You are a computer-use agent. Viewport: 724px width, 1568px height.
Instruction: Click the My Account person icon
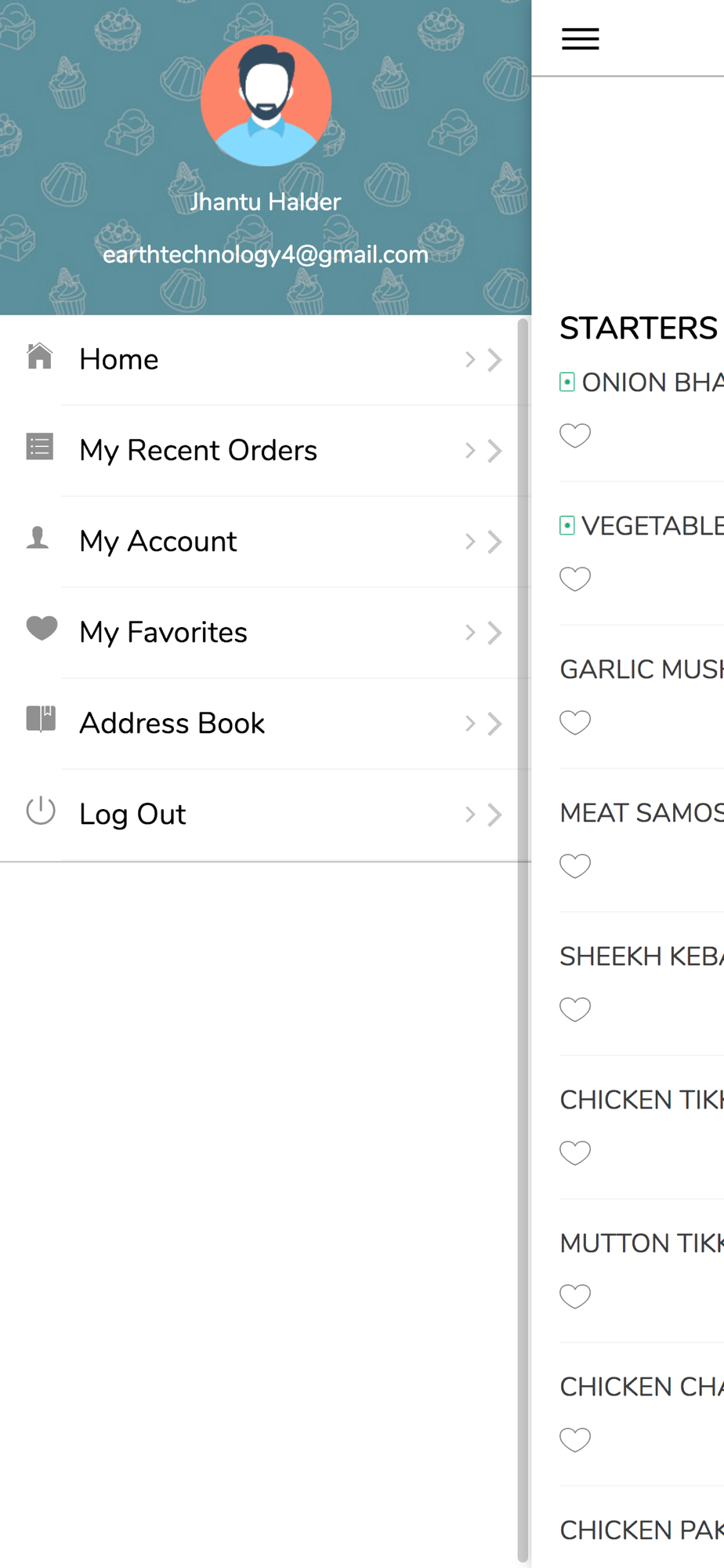click(x=38, y=539)
